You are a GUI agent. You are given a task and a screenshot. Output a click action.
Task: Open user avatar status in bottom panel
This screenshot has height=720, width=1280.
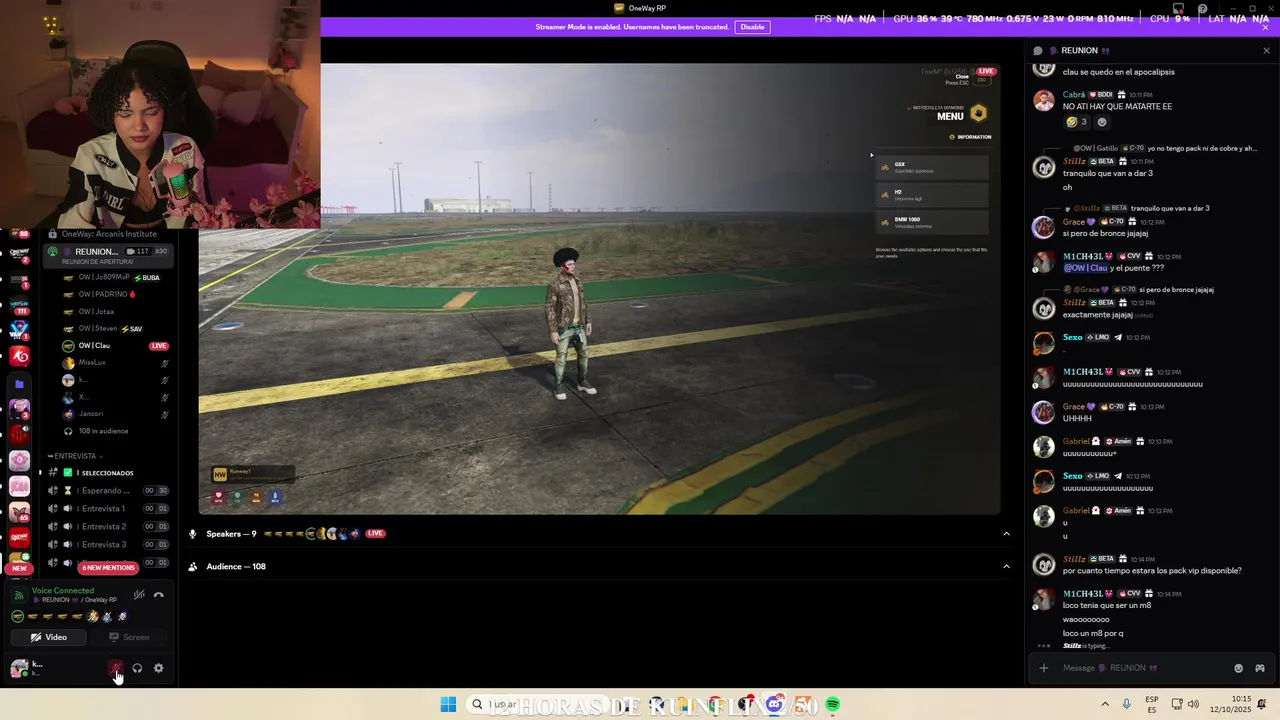pyautogui.click(x=19, y=669)
